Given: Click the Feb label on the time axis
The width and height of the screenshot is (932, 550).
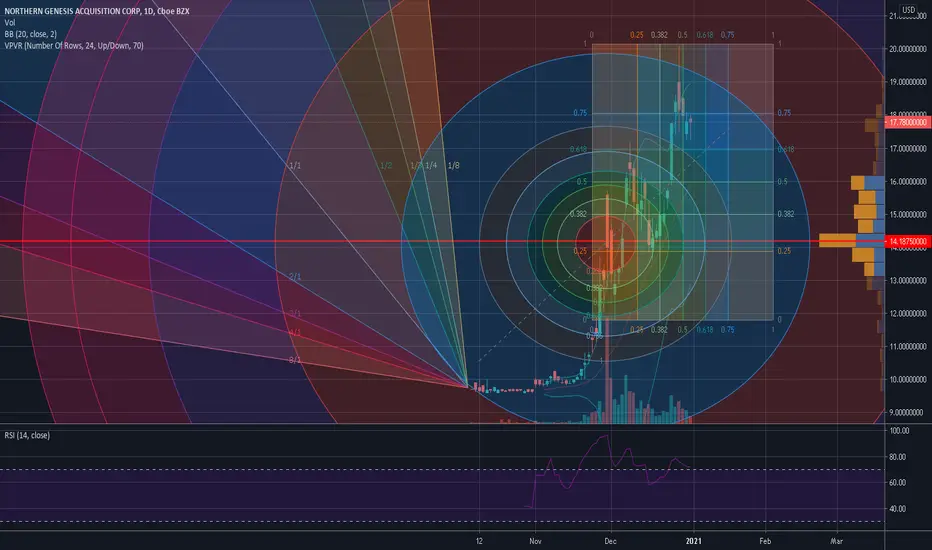Looking at the screenshot, I should (765, 541).
